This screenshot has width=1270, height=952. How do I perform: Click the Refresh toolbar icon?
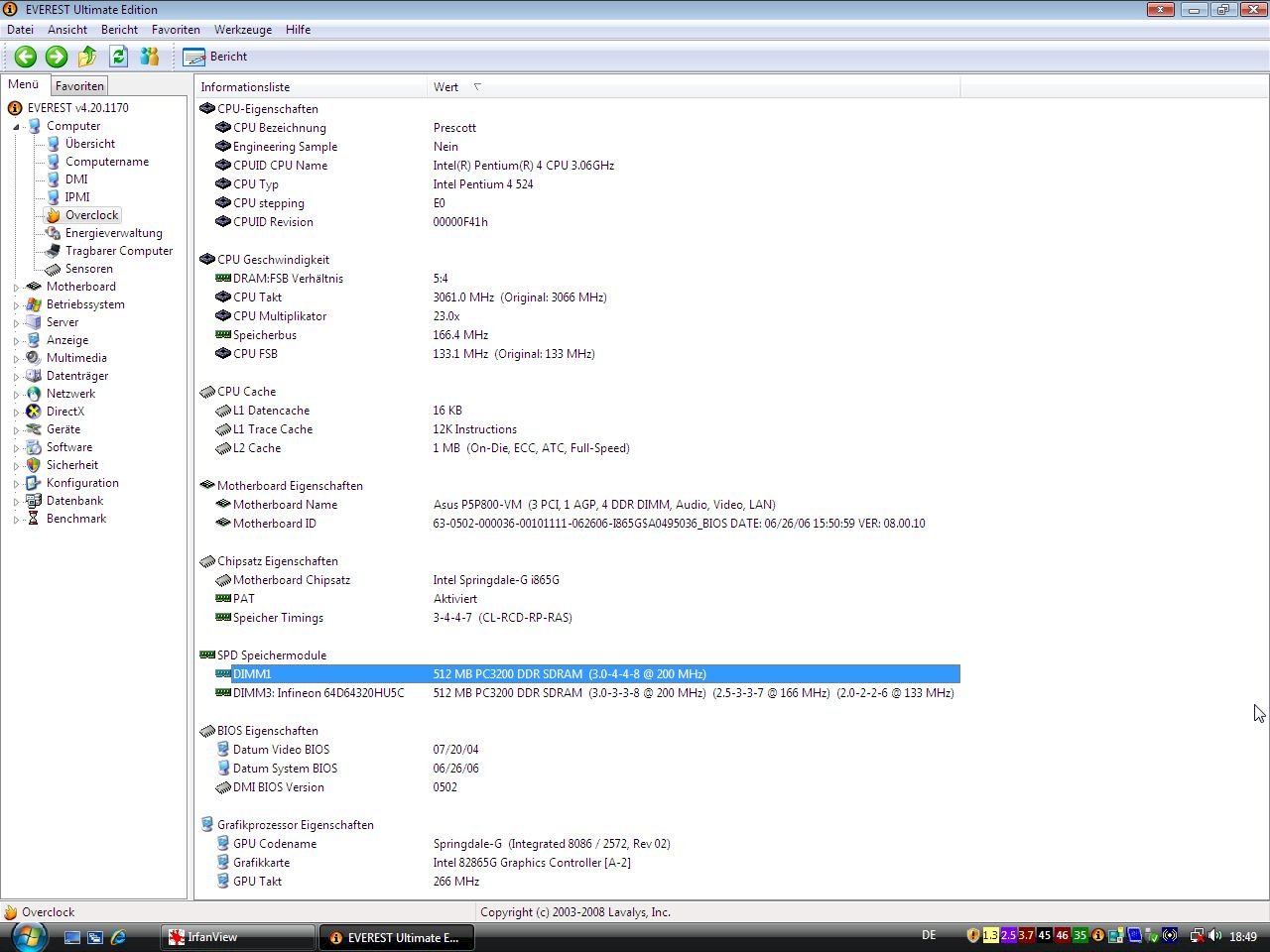tap(119, 57)
